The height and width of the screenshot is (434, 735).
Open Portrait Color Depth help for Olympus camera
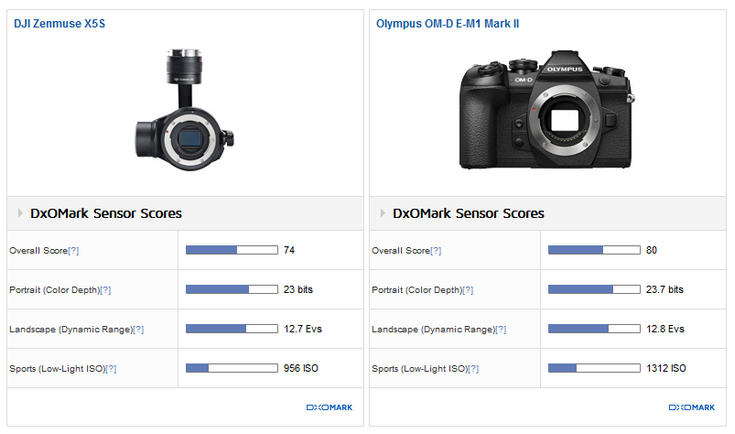tap(467, 290)
